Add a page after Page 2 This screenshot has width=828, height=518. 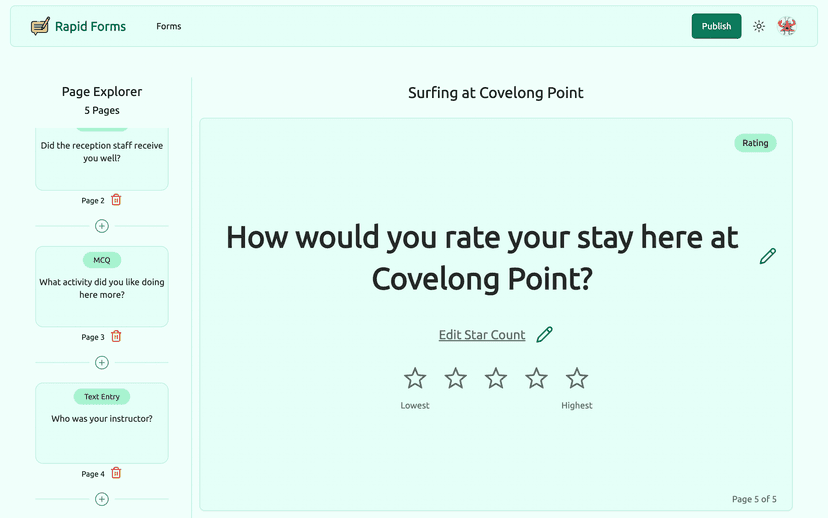tap(102, 226)
